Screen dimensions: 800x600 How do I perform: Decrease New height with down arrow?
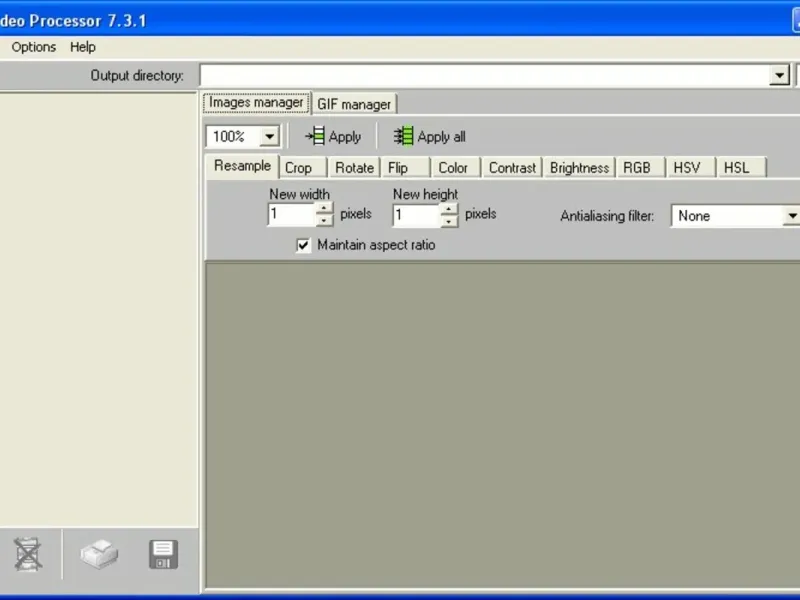click(448, 221)
